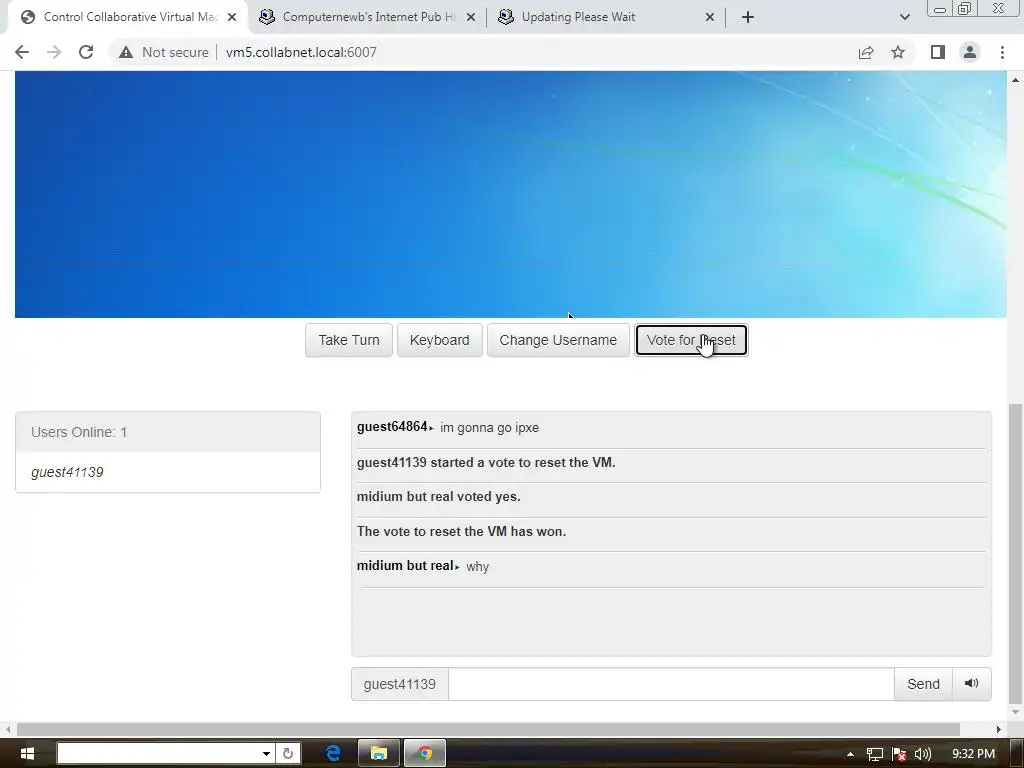Click 'guest41139 started a vote' message
Screen dimensions: 1024x768
click(x=486, y=462)
